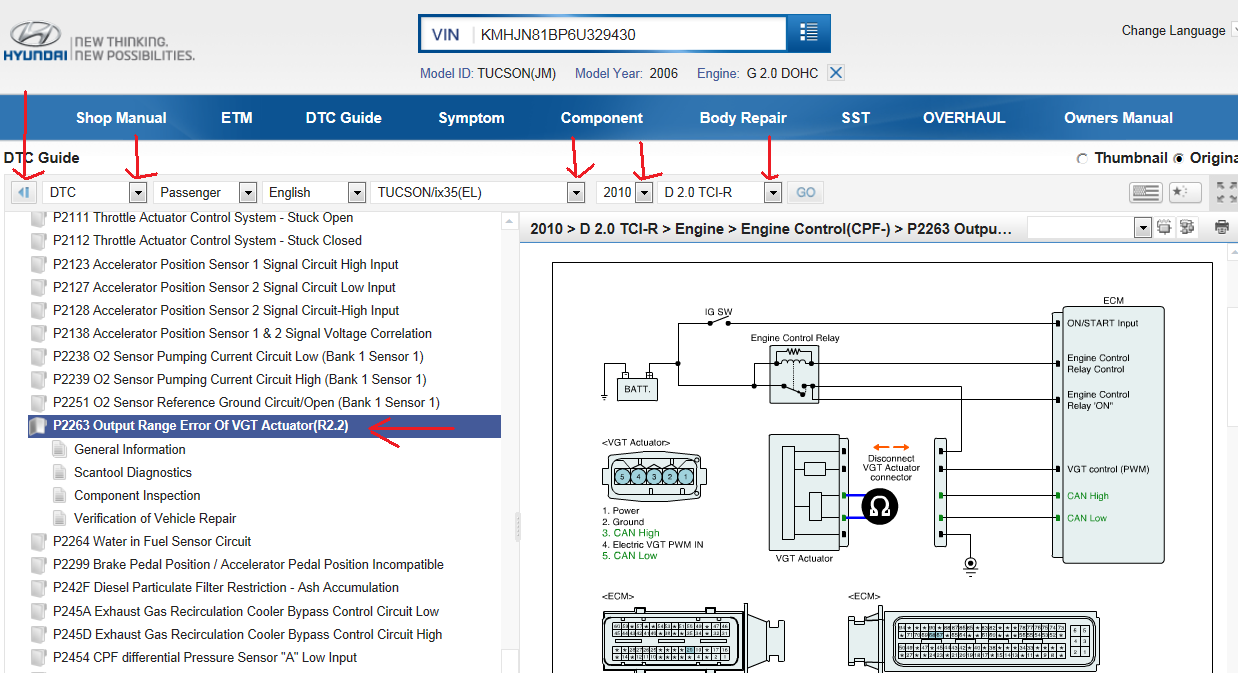Select the Original view radio button
The image size is (1238, 673).
click(1179, 158)
